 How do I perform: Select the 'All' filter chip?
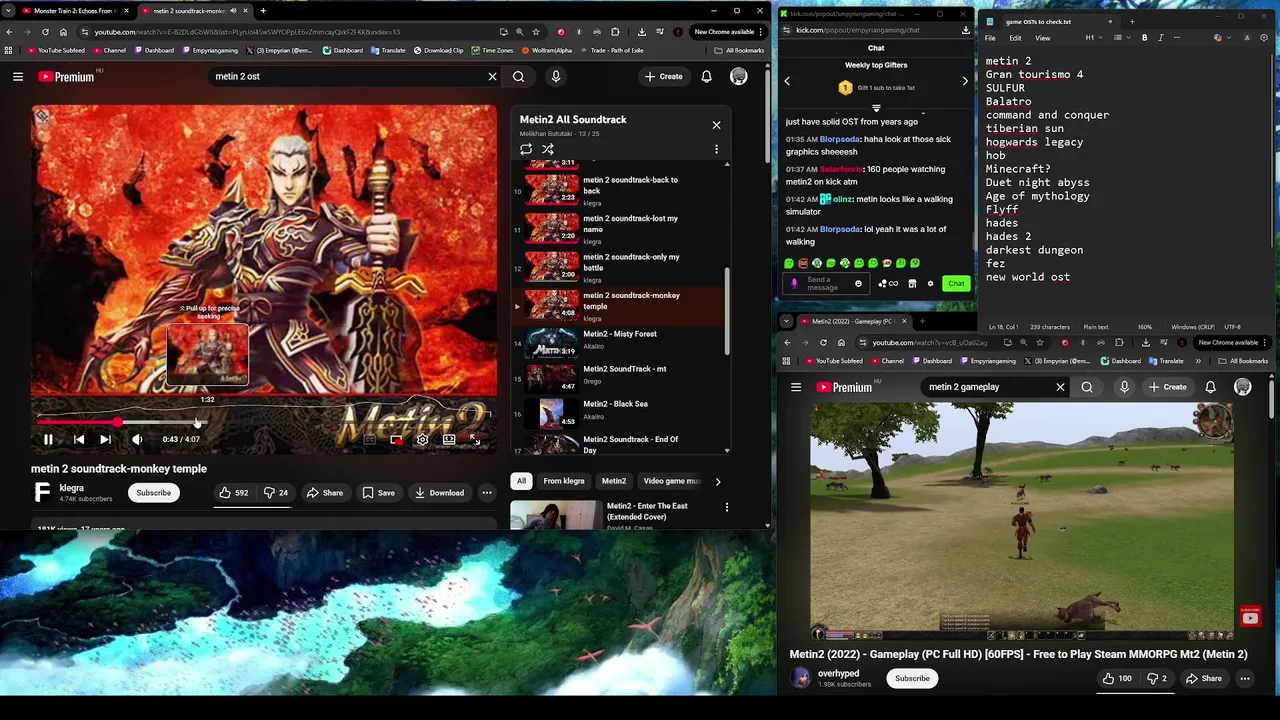[521, 481]
